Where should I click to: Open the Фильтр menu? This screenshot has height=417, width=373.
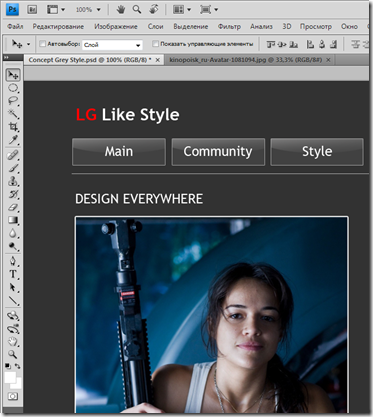pos(229,26)
